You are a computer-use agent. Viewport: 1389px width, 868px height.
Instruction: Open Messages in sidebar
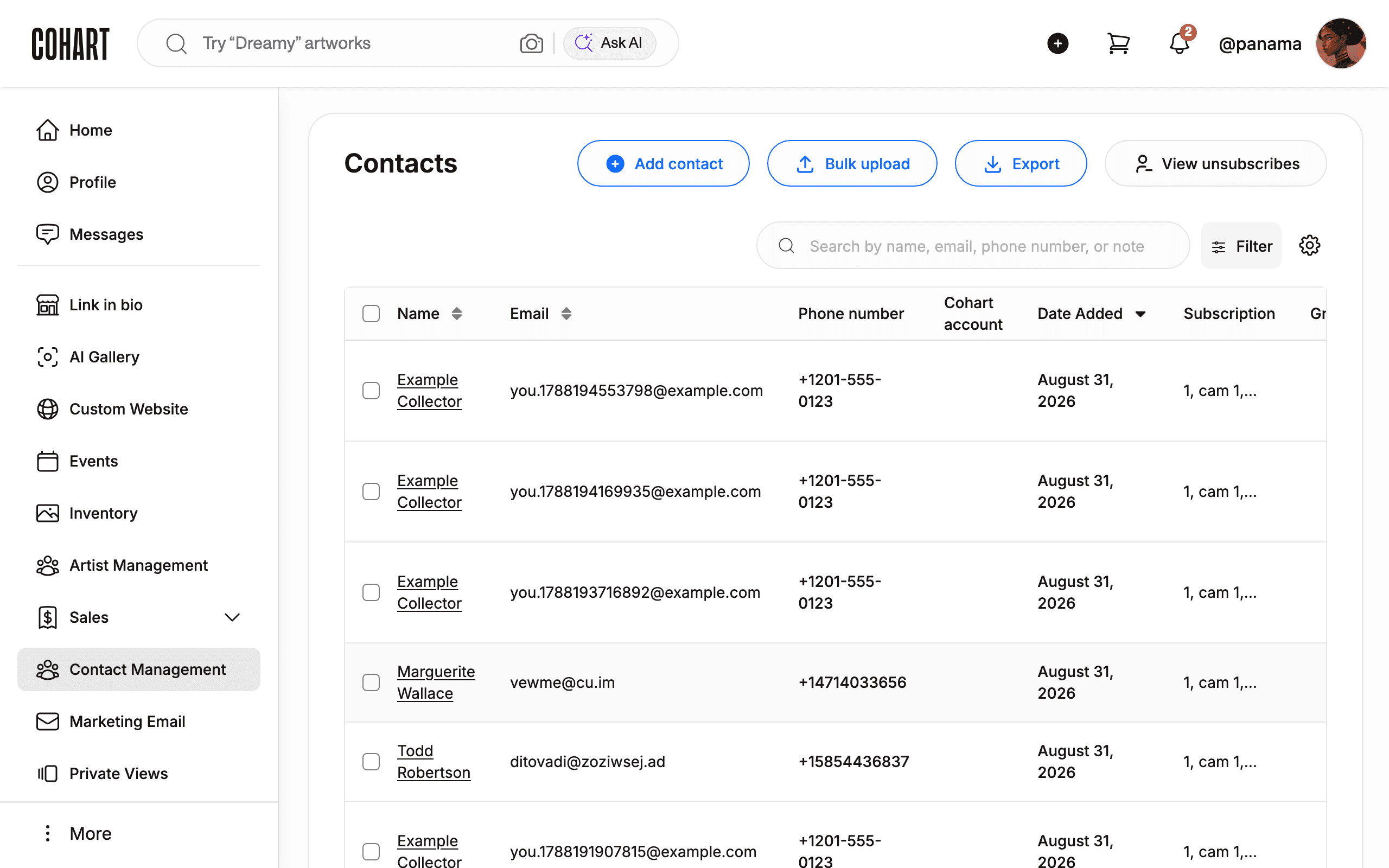[138, 234]
